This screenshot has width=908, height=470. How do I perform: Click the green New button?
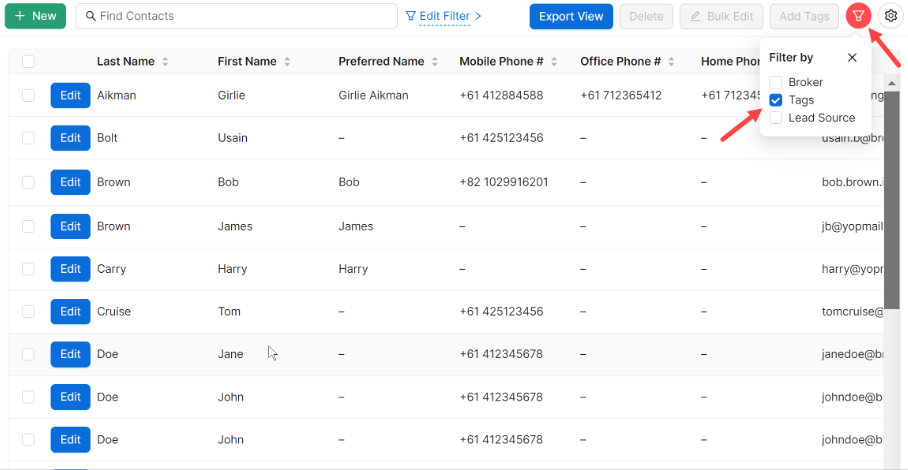tap(35, 16)
